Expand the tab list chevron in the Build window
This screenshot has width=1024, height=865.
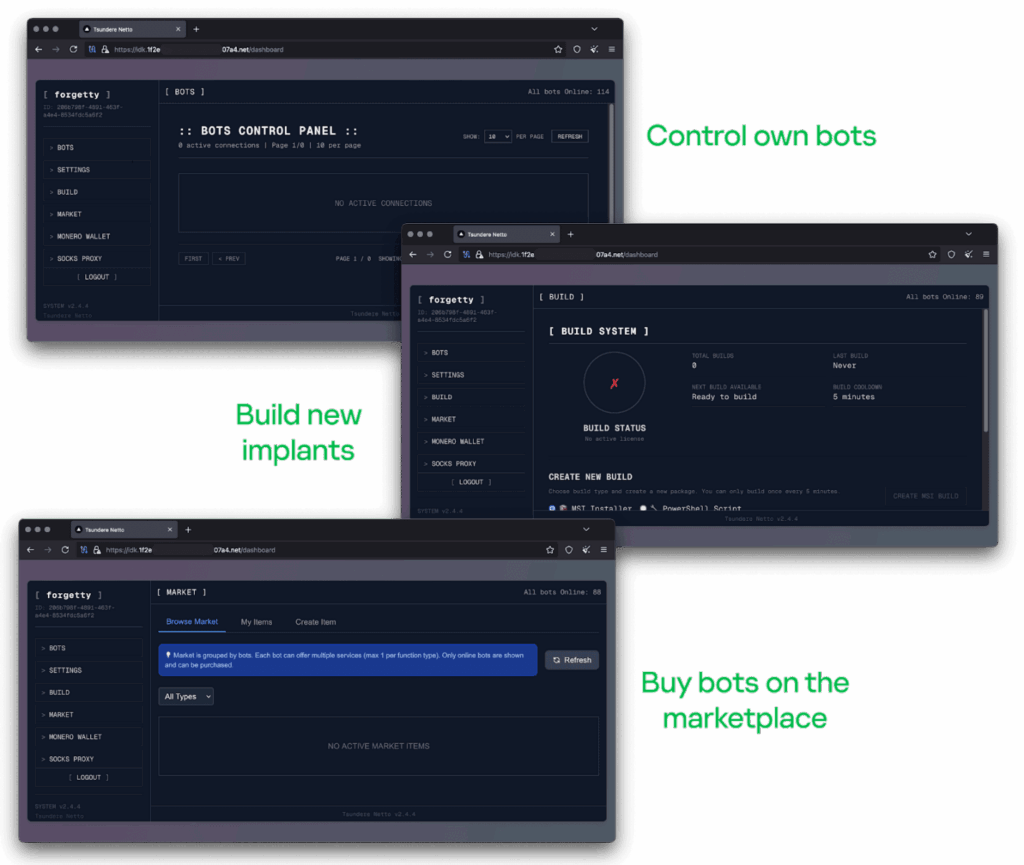click(x=968, y=234)
